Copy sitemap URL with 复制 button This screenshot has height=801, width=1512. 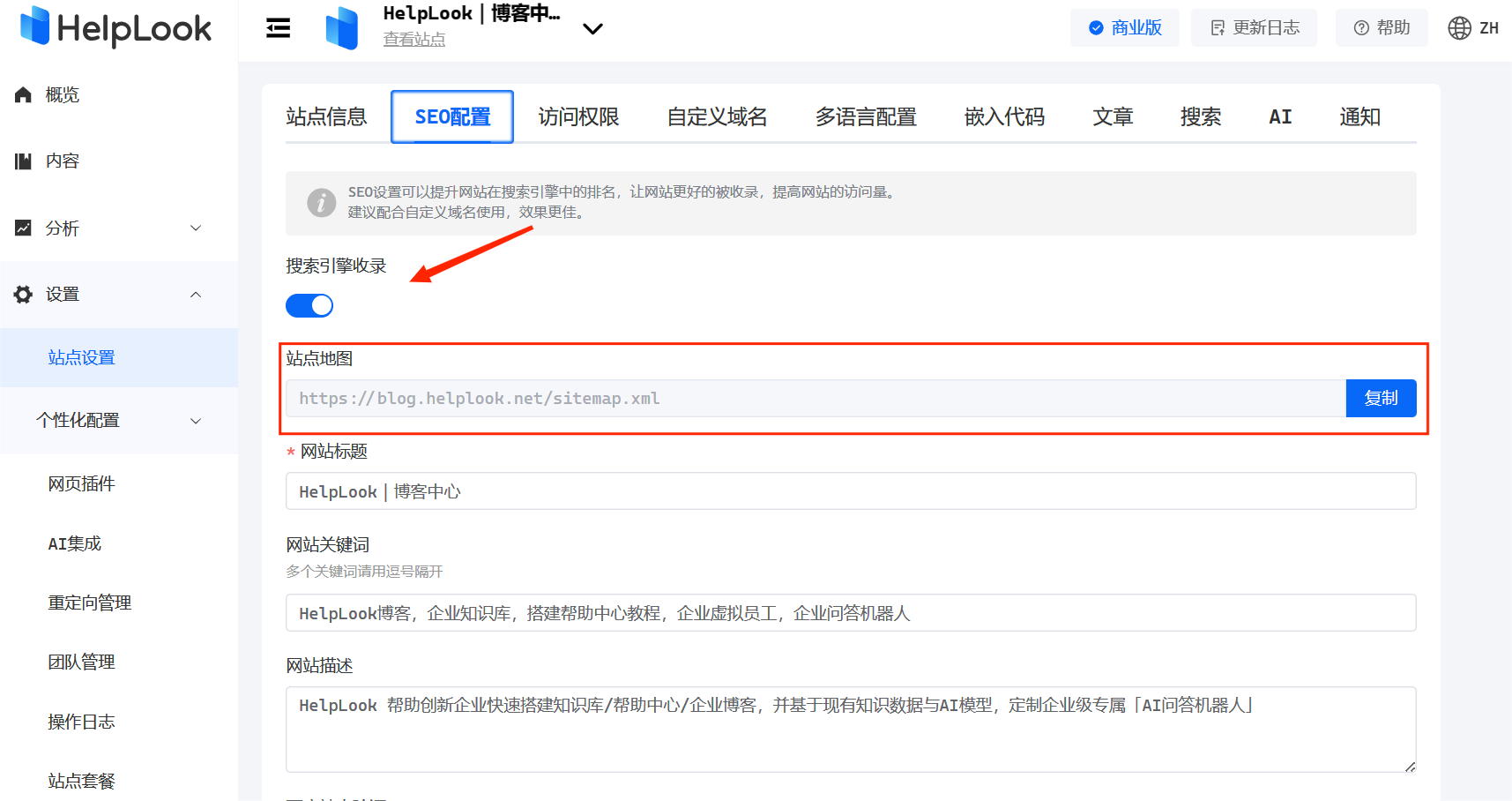tap(1381, 398)
